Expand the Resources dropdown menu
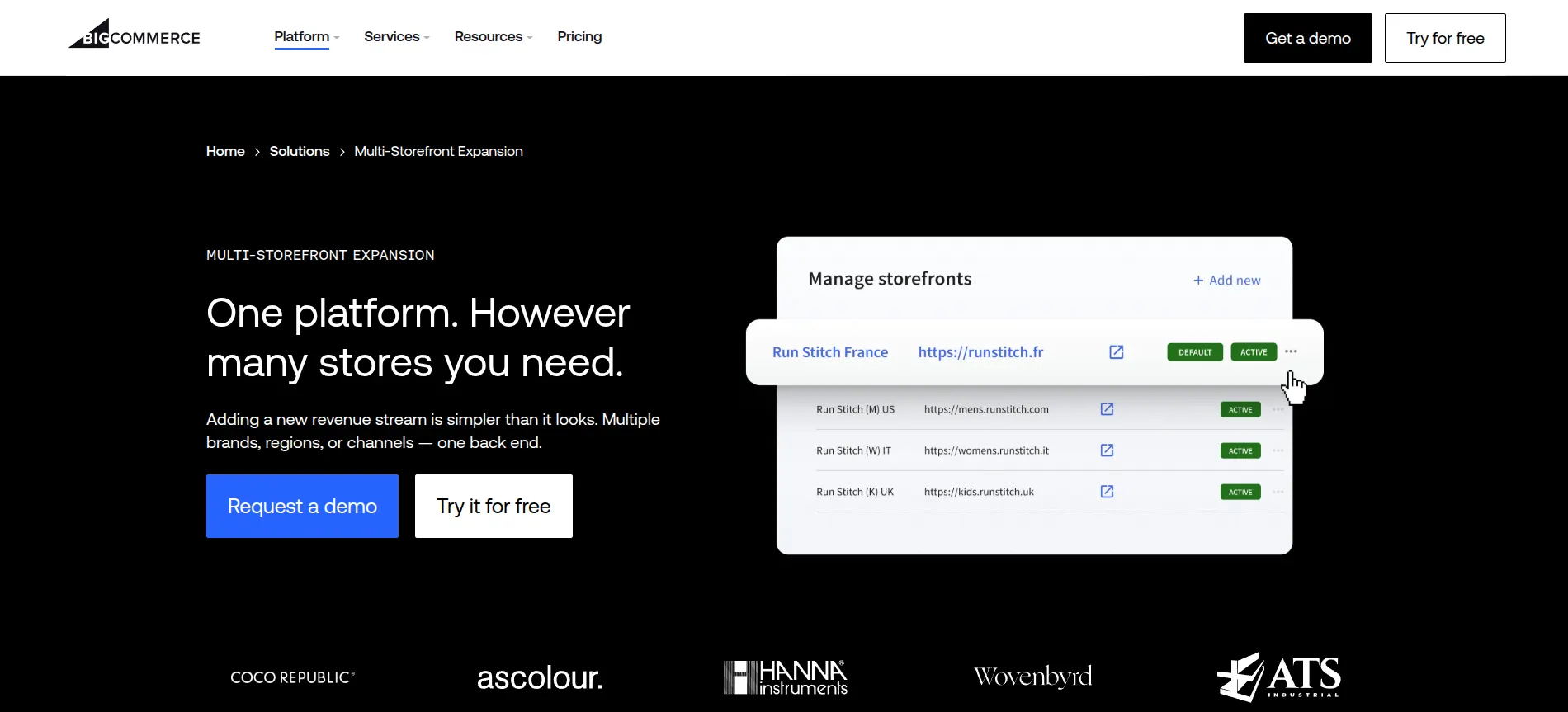Screen dimensions: 1568x712 tap(494, 37)
